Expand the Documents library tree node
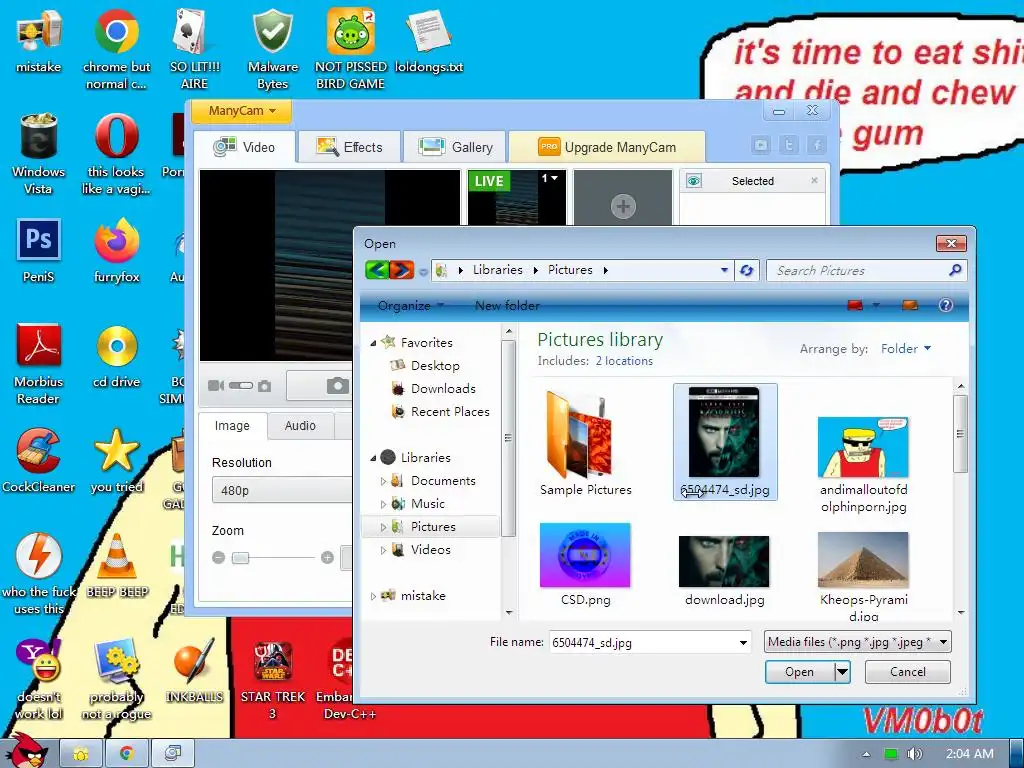 pyautogui.click(x=383, y=481)
